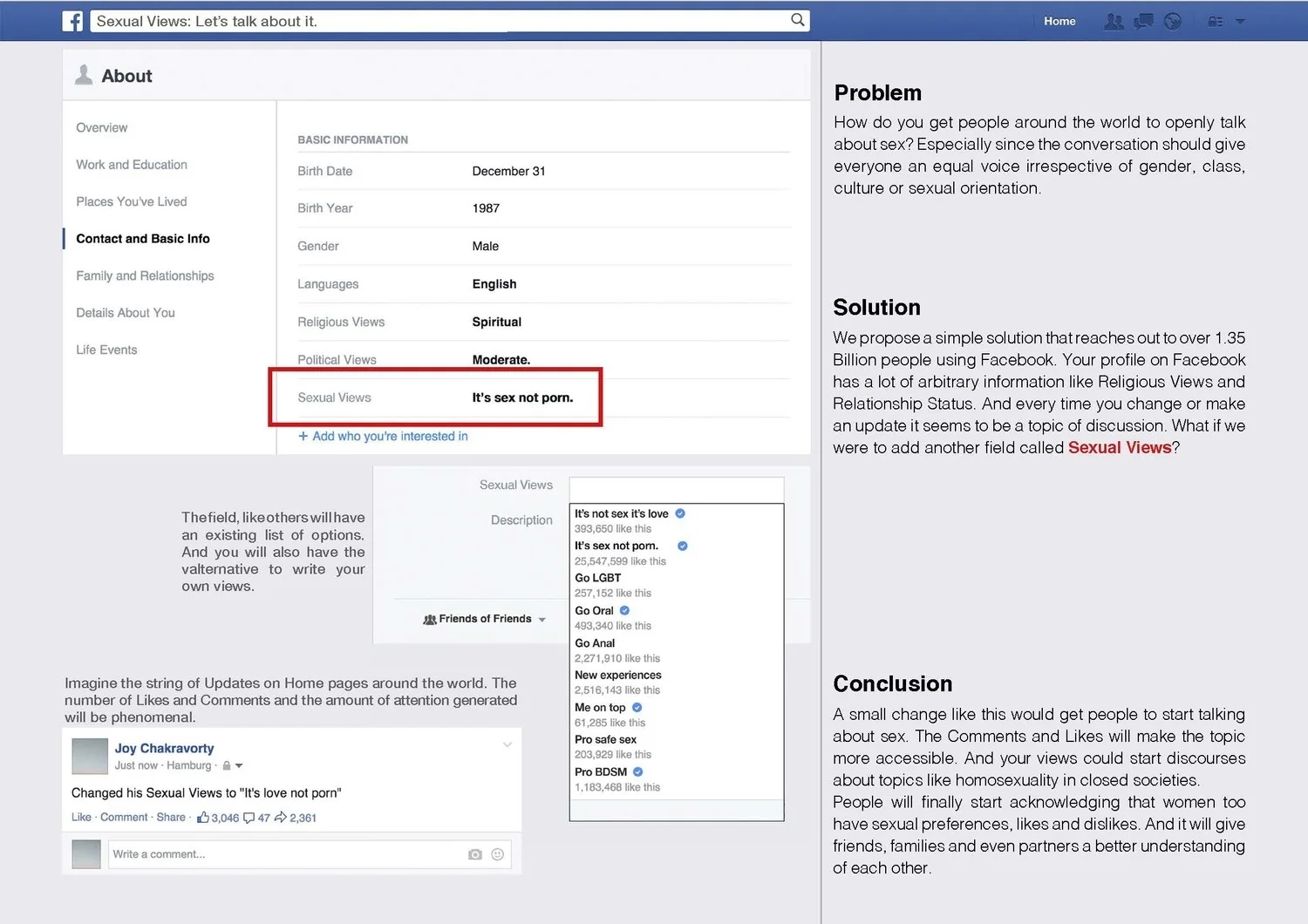
Task: Click the commenter avatar thumbnail
Action: [86, 854]
